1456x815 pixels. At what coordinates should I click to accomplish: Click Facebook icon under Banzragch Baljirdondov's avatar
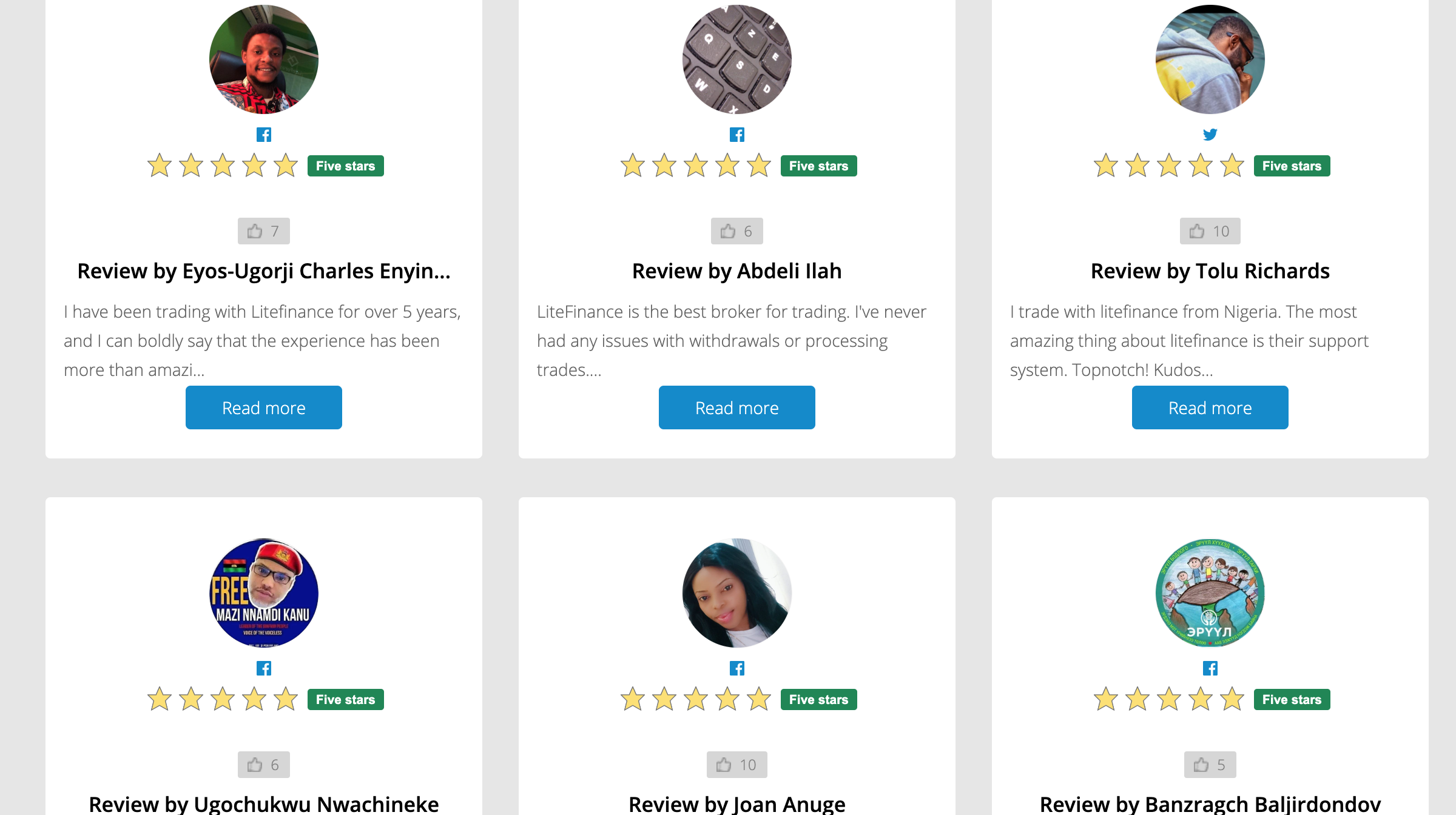(x=1210, y=668)
